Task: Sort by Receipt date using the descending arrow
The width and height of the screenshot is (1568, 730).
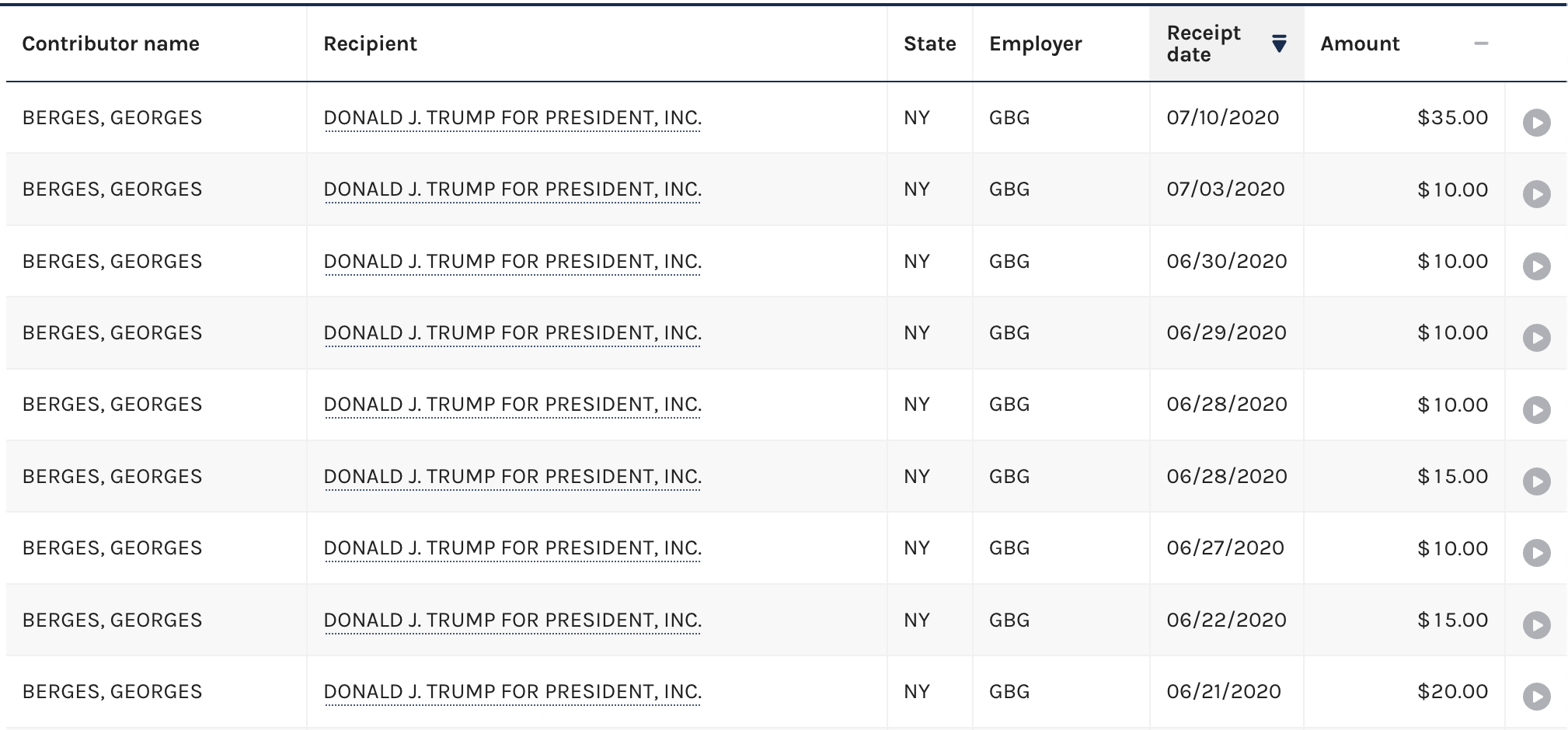Action: pyautogui.click(x=1279, y=44)
